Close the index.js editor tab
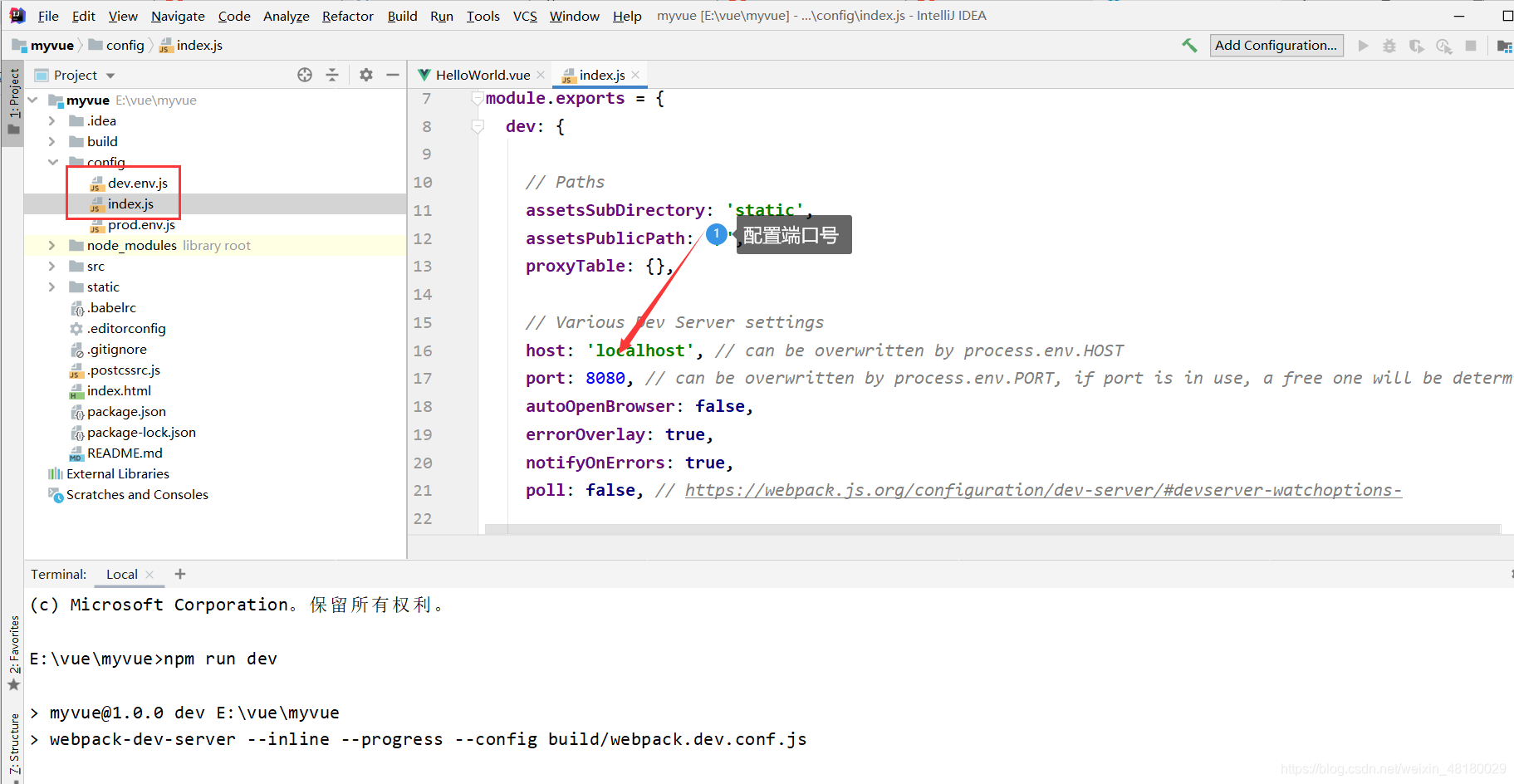 point(635,75)
